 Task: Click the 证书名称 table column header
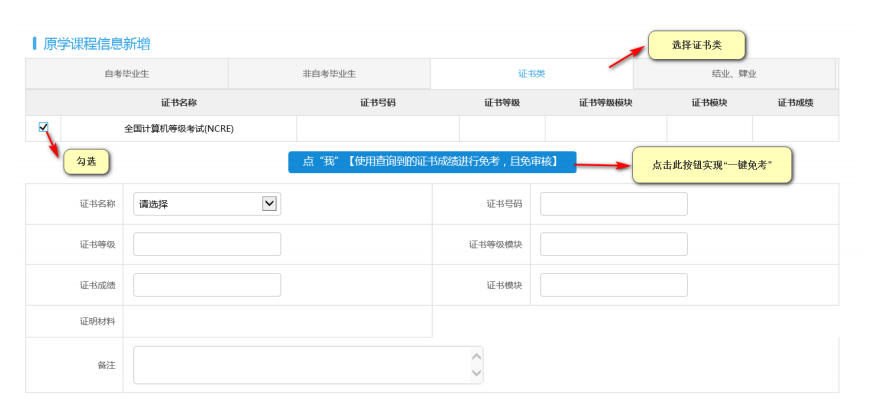point(178,102)
